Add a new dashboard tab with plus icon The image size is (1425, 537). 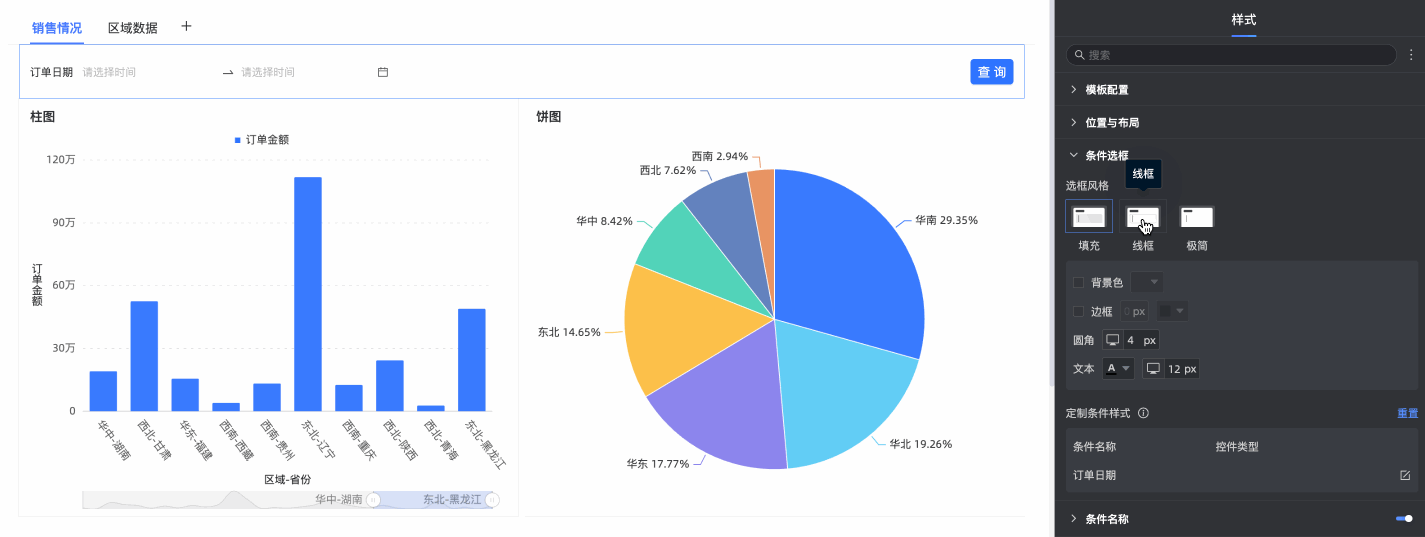click(186, 26)
